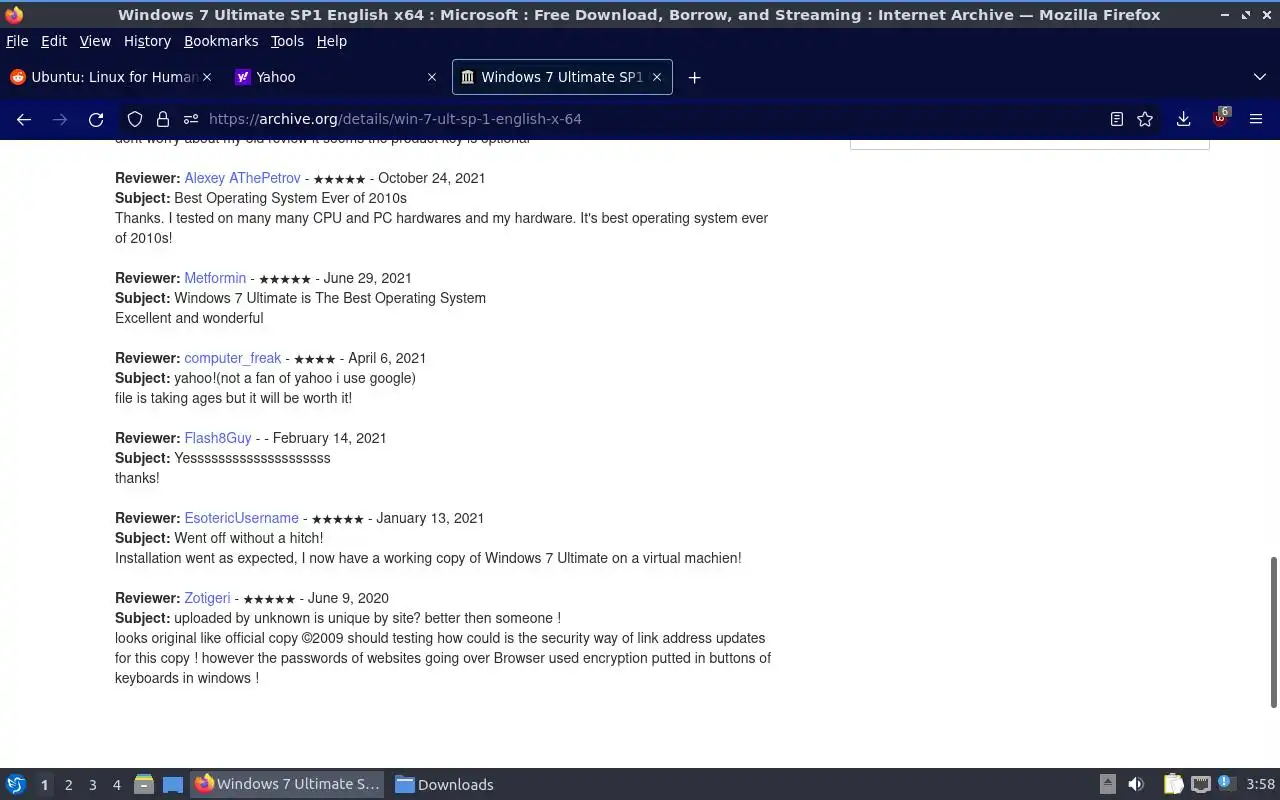This screenshot has width=1280, height=800.
Task: Click the text 'Excellent and wonderful'
Action: [189, 318]
